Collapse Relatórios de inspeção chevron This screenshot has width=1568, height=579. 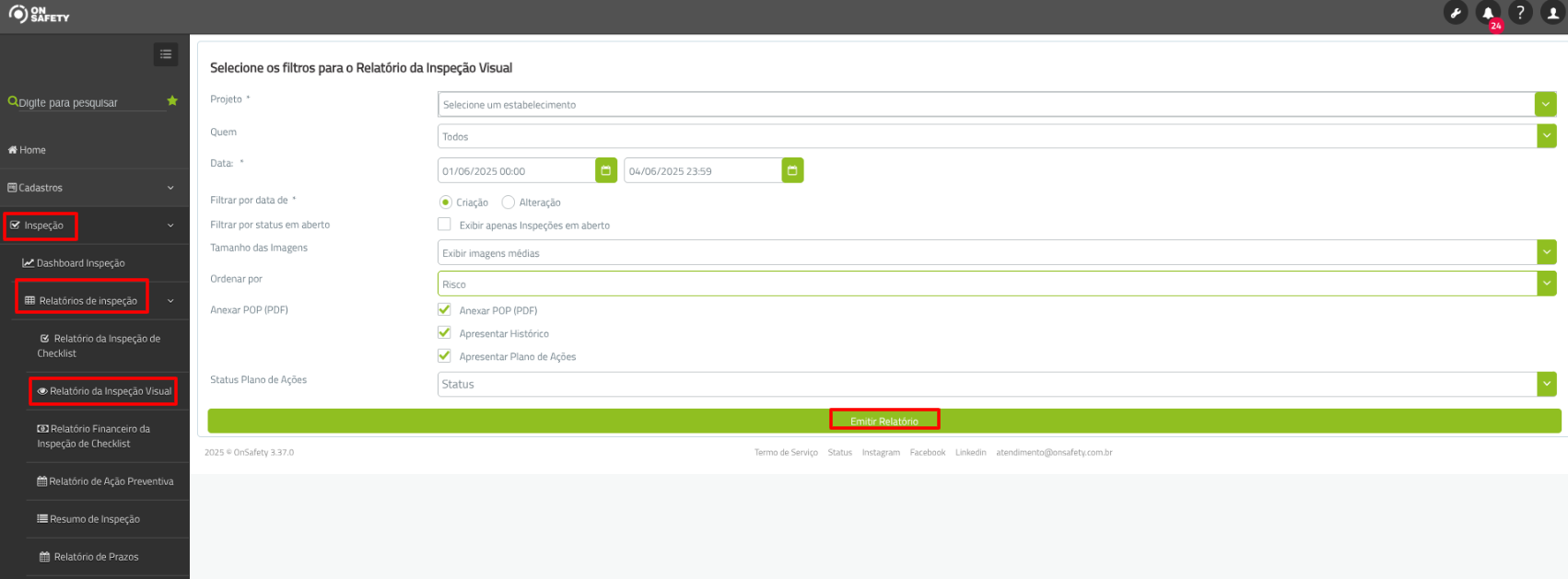point(170,301)
